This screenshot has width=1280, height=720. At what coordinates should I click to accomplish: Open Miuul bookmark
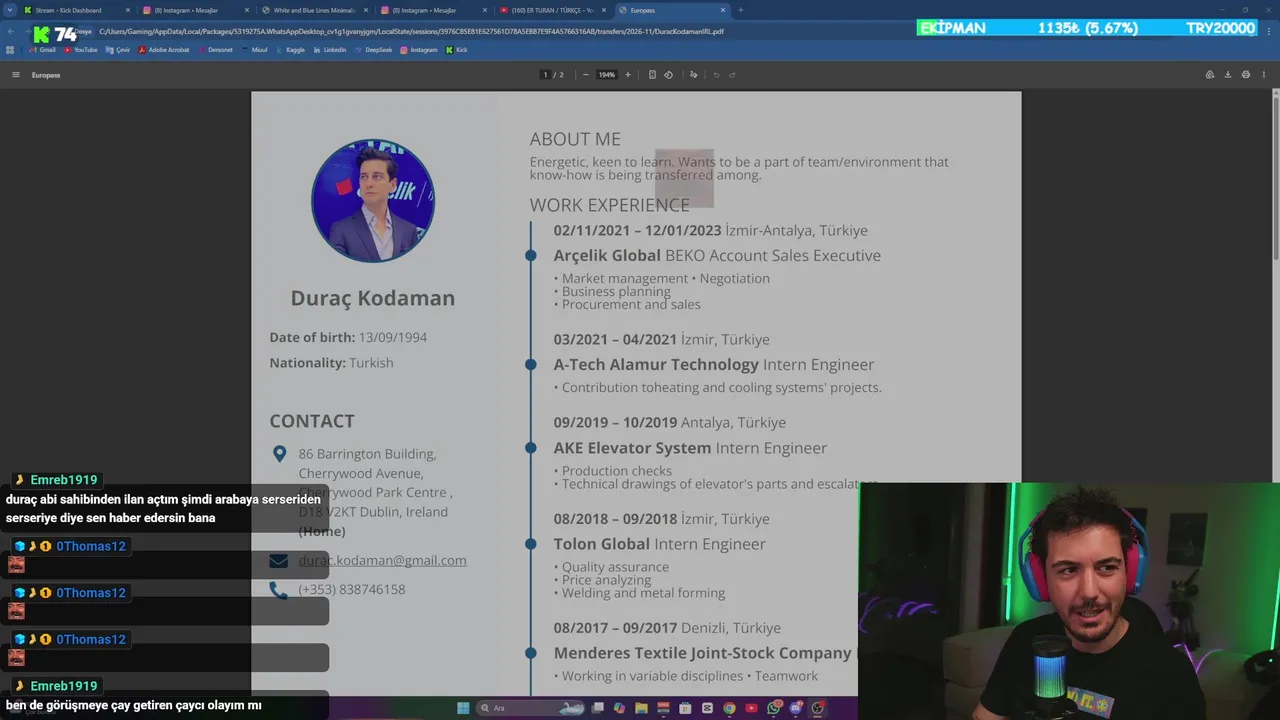(255, 50)
